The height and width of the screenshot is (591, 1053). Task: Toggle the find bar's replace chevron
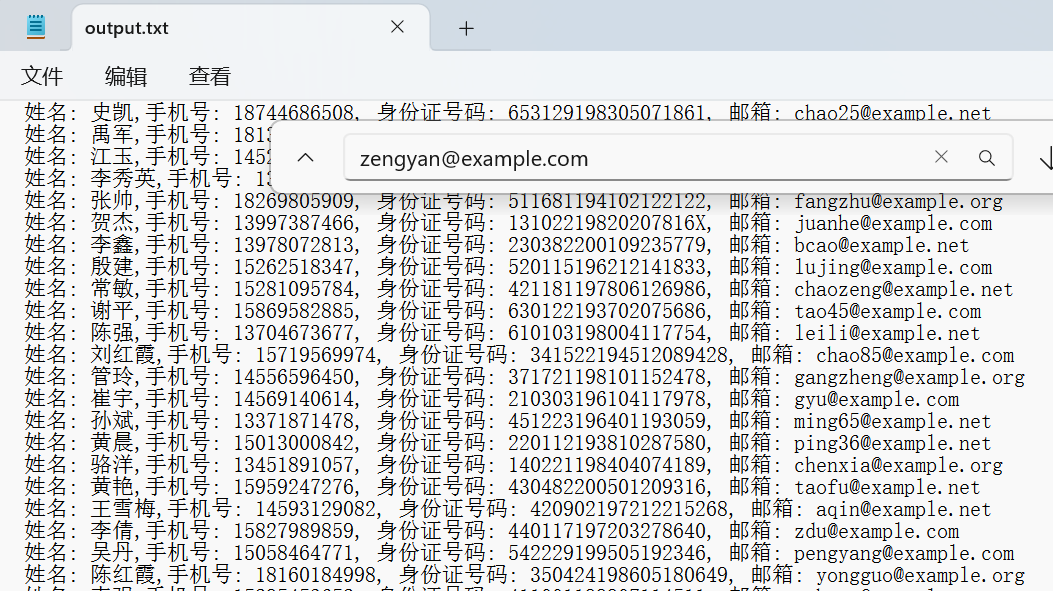[306, 158]
